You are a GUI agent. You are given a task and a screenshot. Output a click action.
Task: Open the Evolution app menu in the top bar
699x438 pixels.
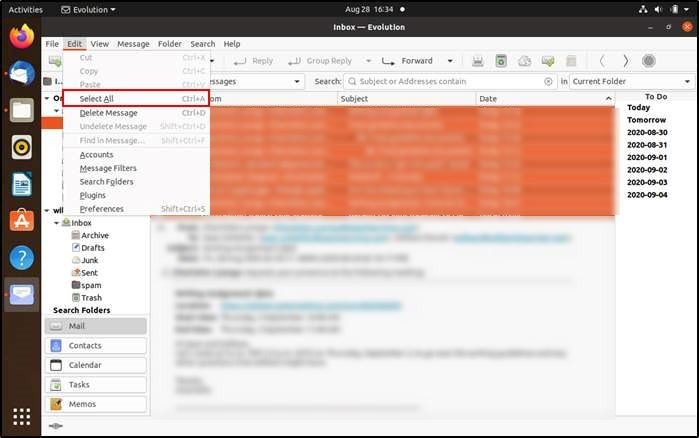click(88, 9)
